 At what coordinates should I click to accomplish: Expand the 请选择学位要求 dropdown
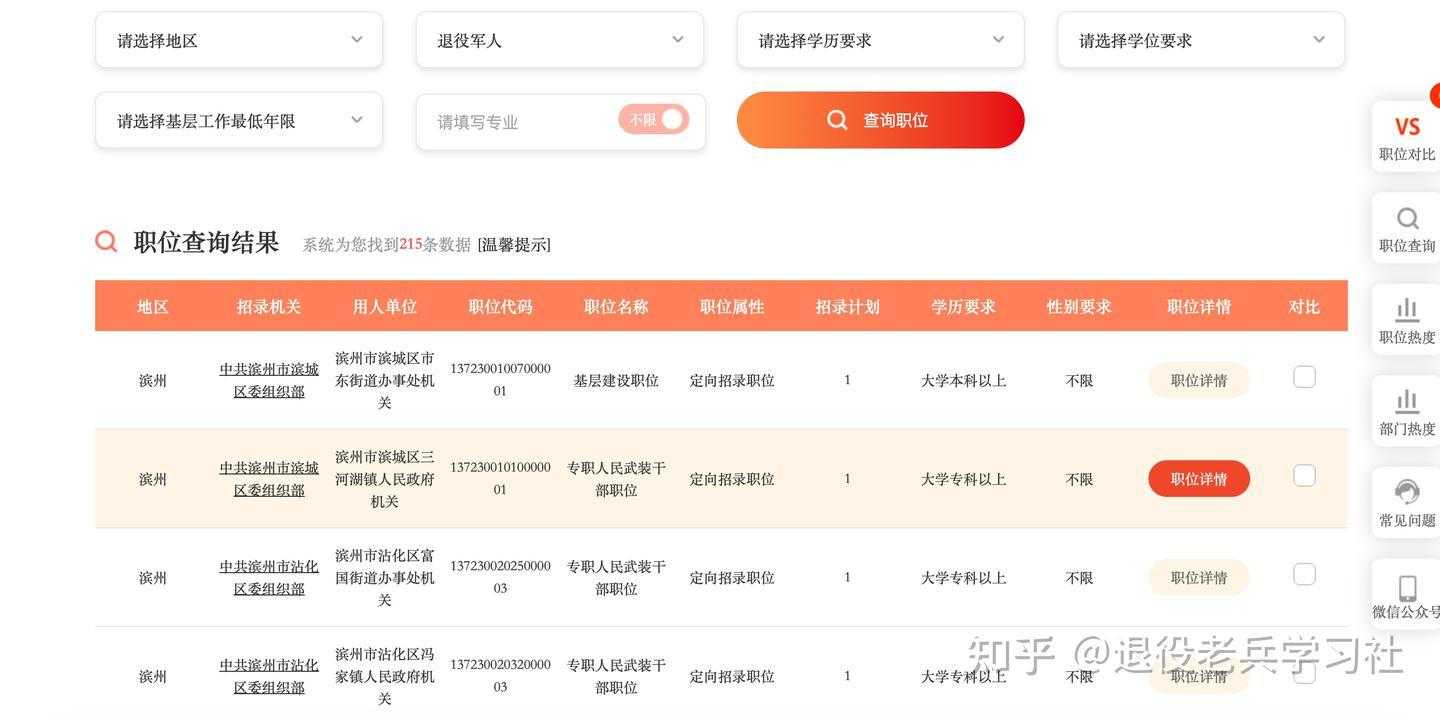1201,40
